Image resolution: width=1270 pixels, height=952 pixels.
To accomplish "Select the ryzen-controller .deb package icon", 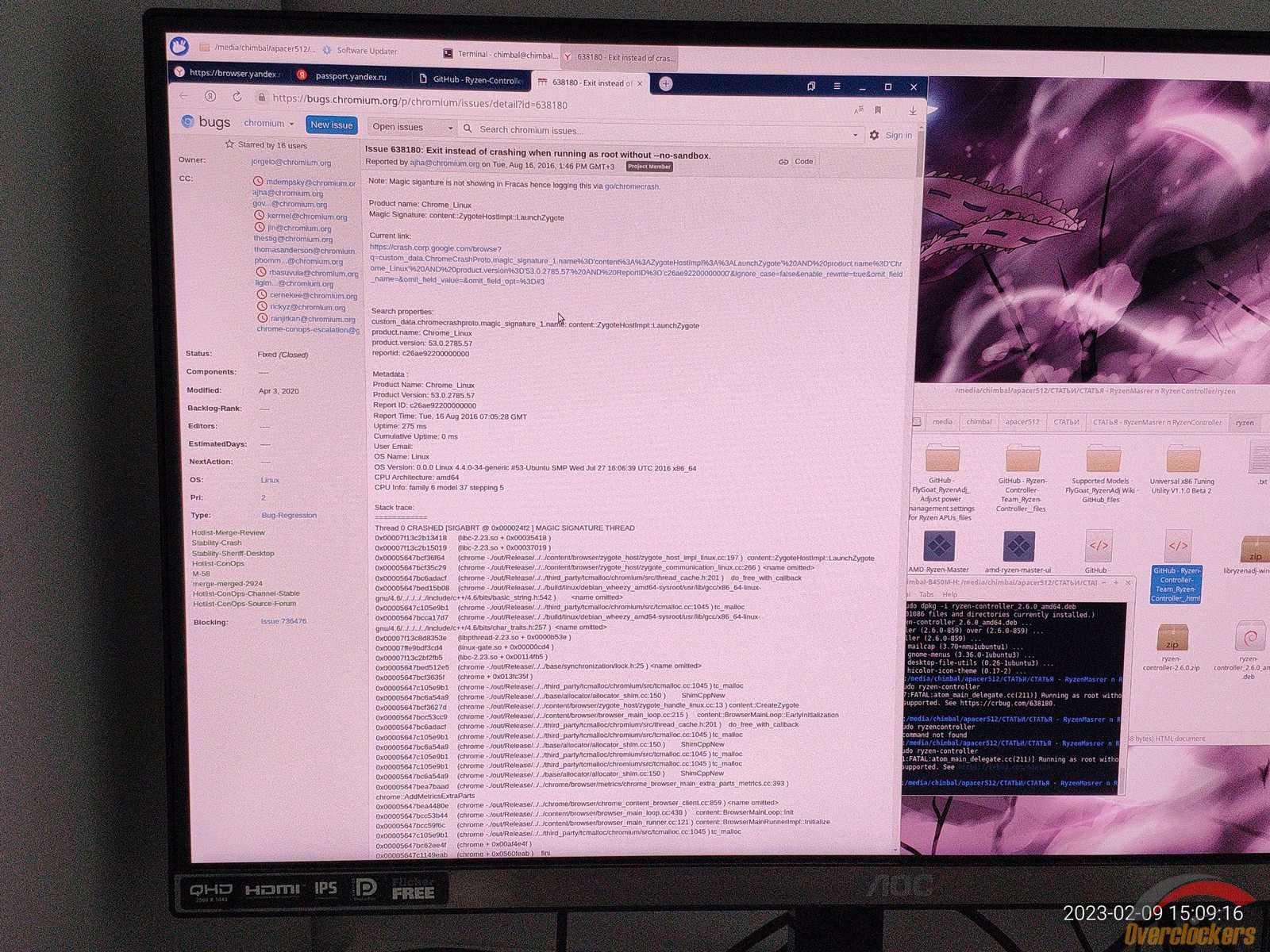I will [x=1251, y=638].
